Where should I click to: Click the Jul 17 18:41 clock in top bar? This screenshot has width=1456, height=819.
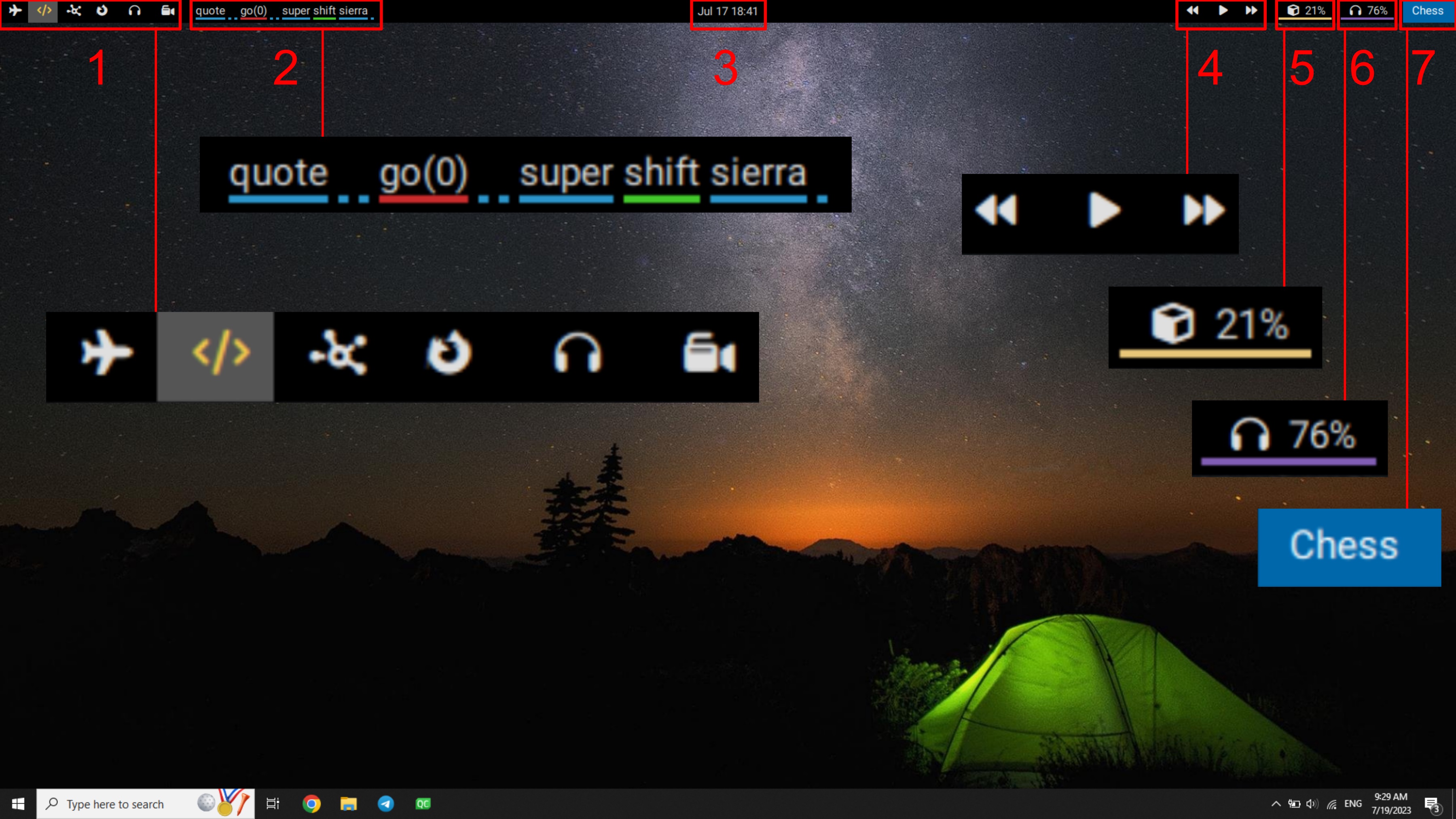pos(728,11)
